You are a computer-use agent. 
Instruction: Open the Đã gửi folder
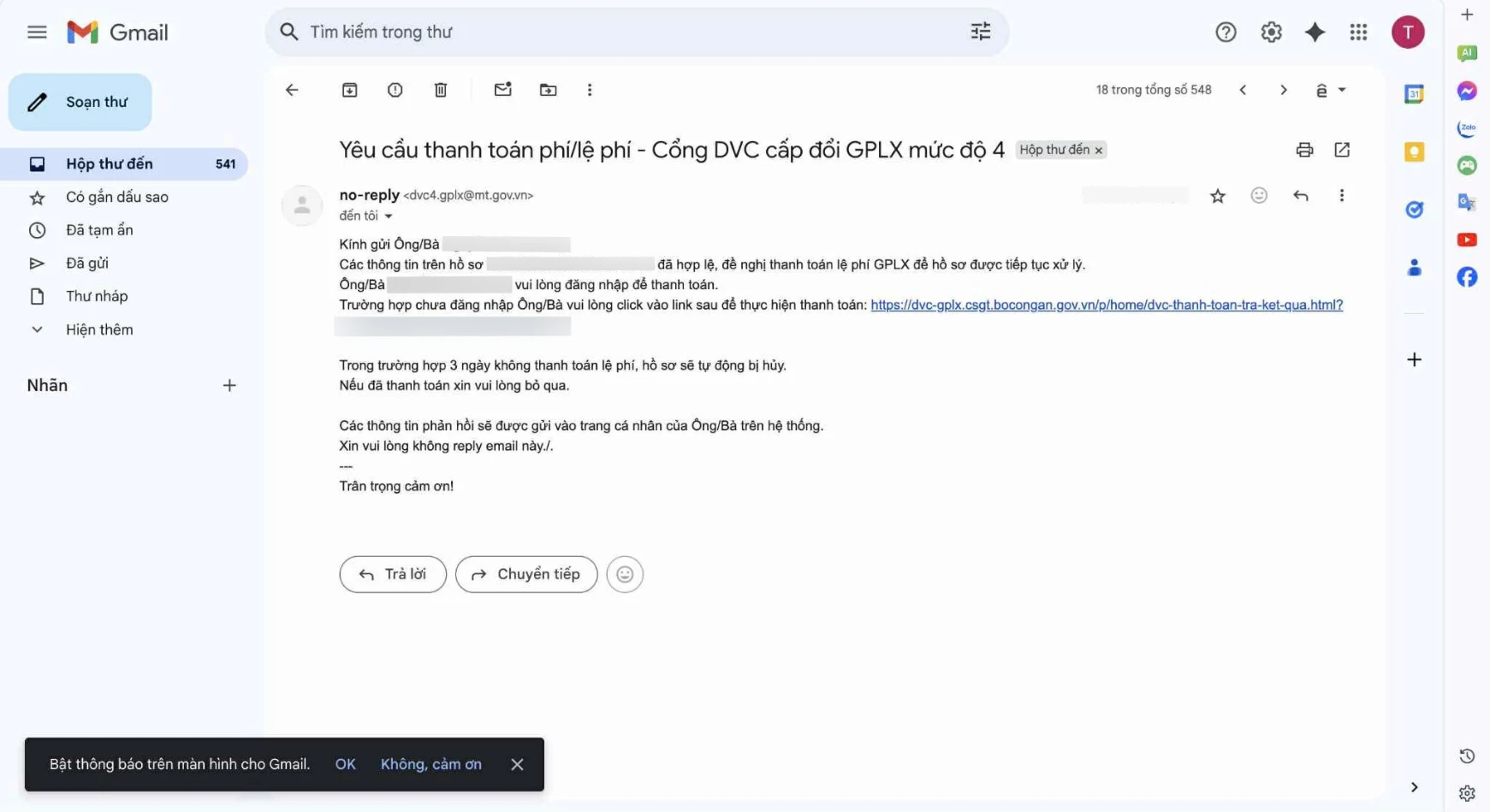pyautogui.click(x=86, y=264)
